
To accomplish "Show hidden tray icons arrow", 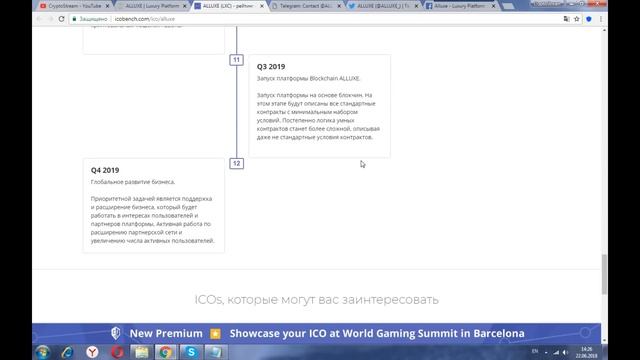I will pyautogui.click(x=546, y=353).
